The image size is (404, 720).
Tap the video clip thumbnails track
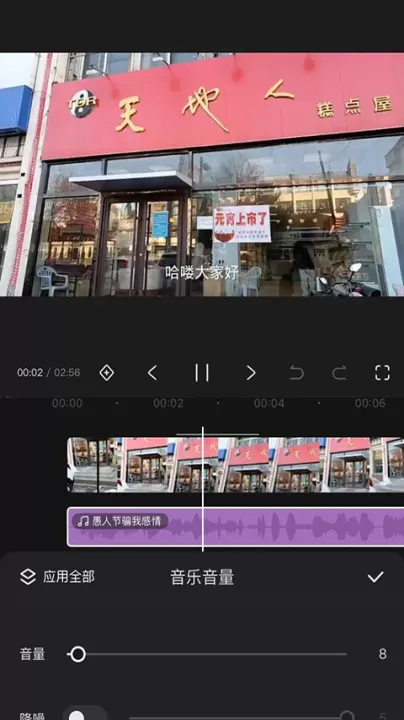236,465
